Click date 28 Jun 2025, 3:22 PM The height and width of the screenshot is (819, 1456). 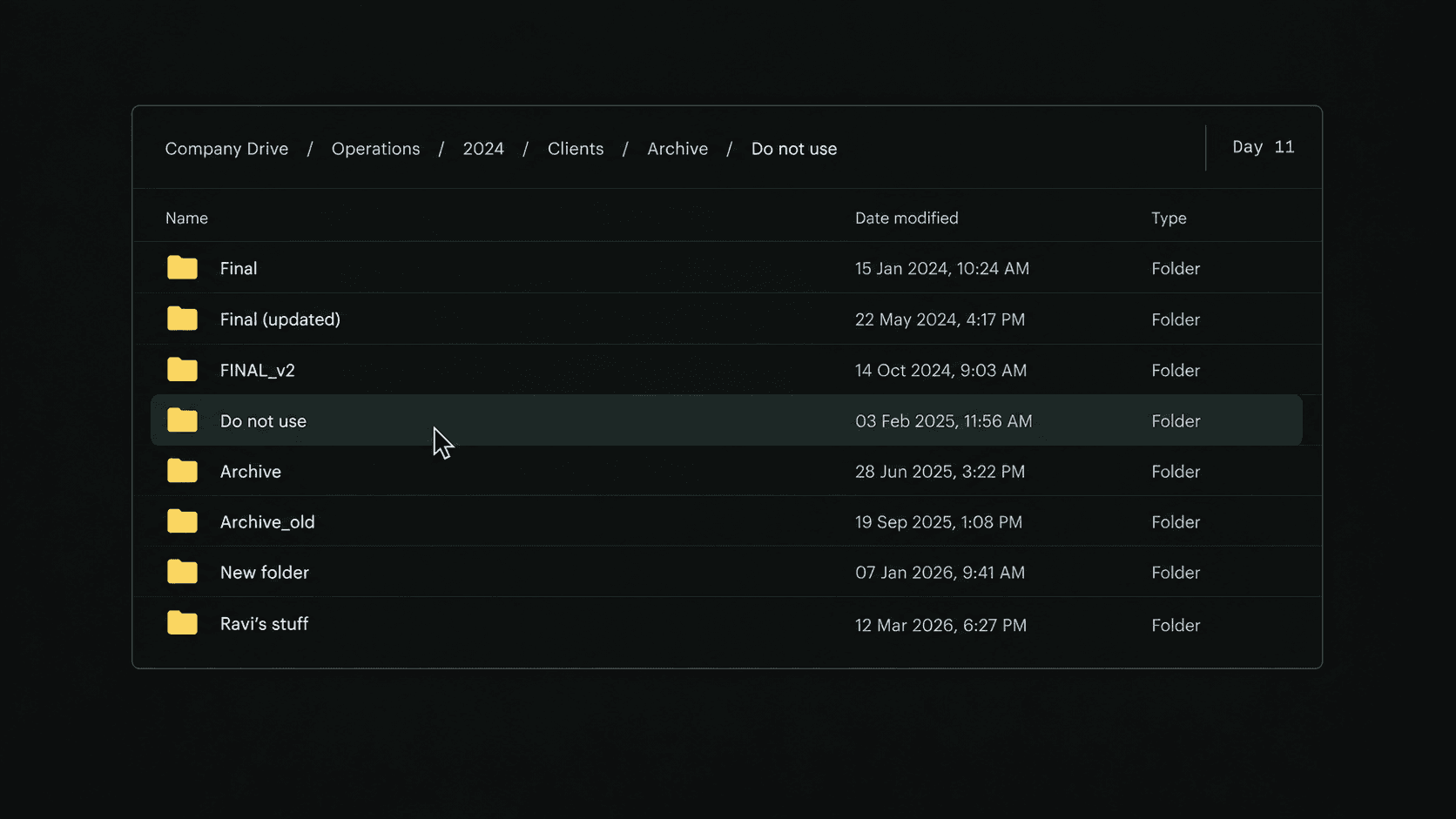coord(940,472)
